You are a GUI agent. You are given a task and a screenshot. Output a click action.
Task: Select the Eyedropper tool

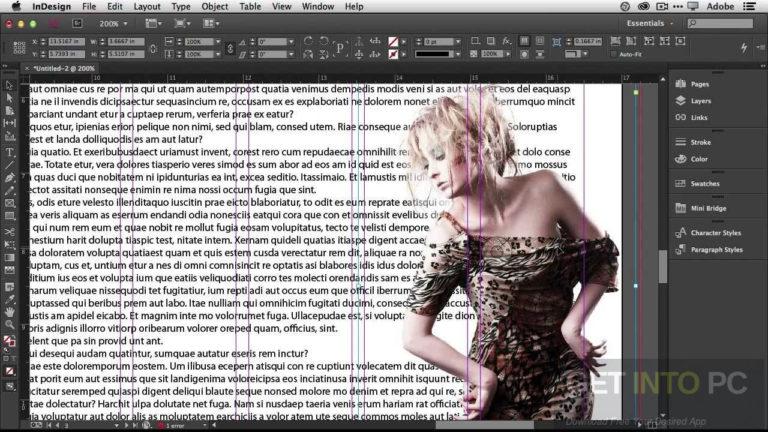click(9, 299)
